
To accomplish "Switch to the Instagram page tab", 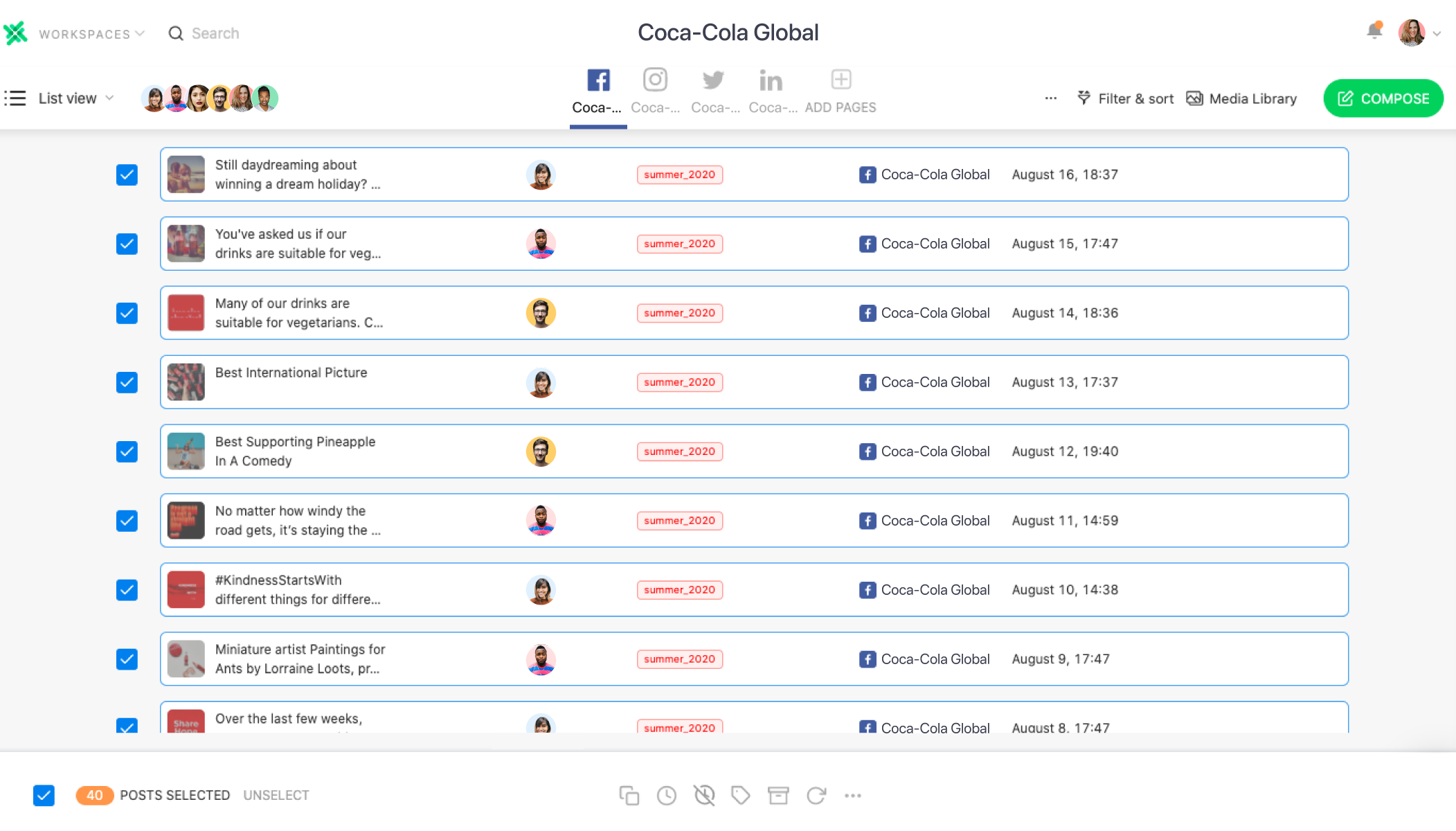I will click(655, 91).
